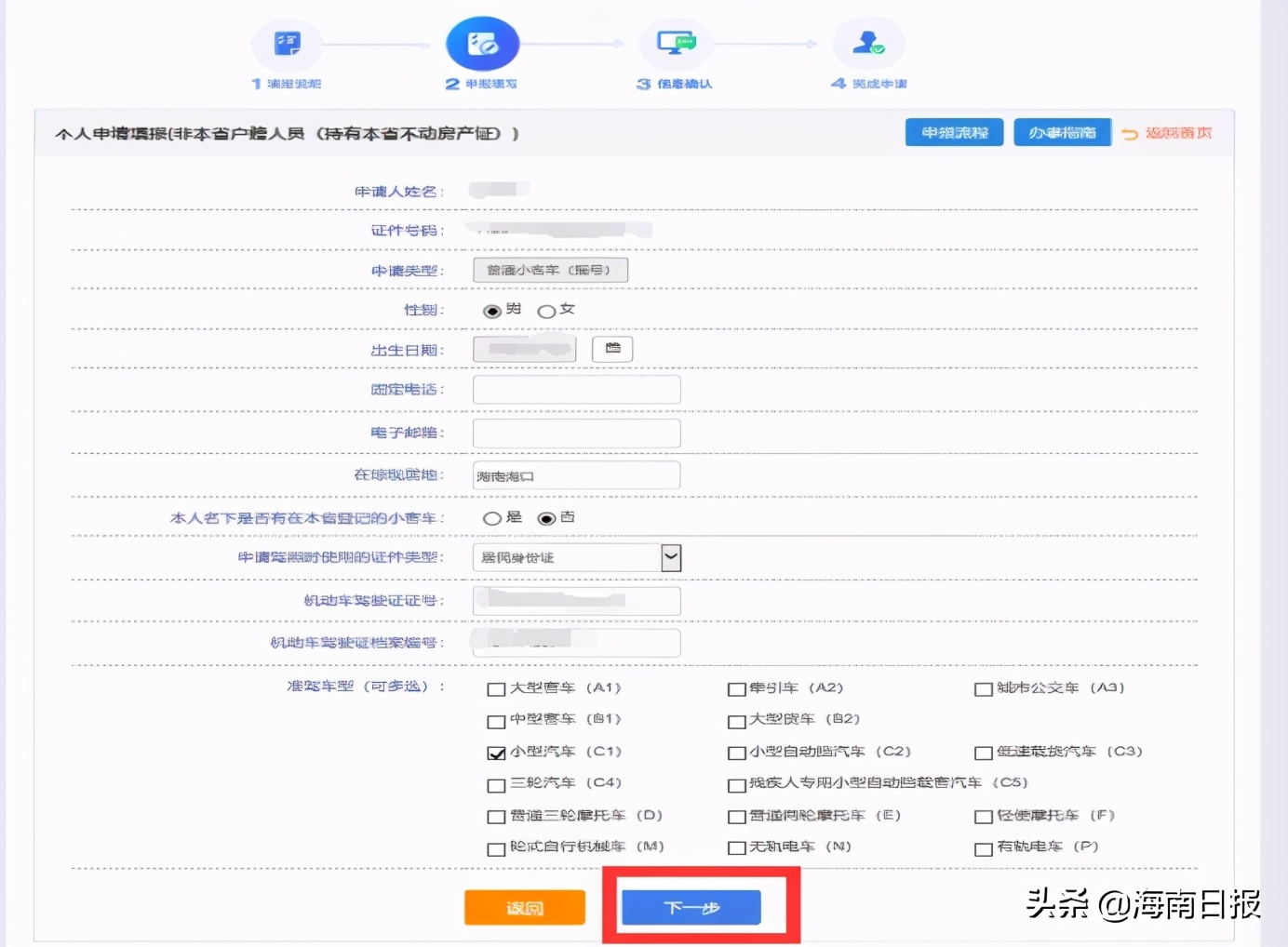Screen dimensions: 1288x947
Task: Select gender 男 radio button
Action: tap(492, 312)
